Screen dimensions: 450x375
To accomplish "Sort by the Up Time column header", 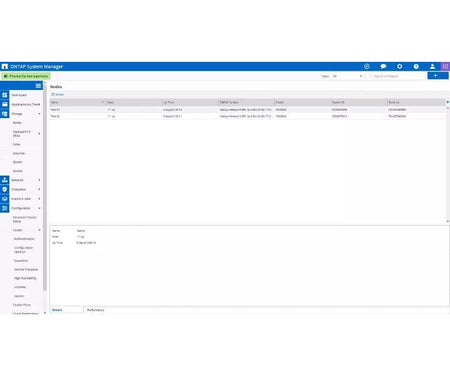I will point(190,102).
